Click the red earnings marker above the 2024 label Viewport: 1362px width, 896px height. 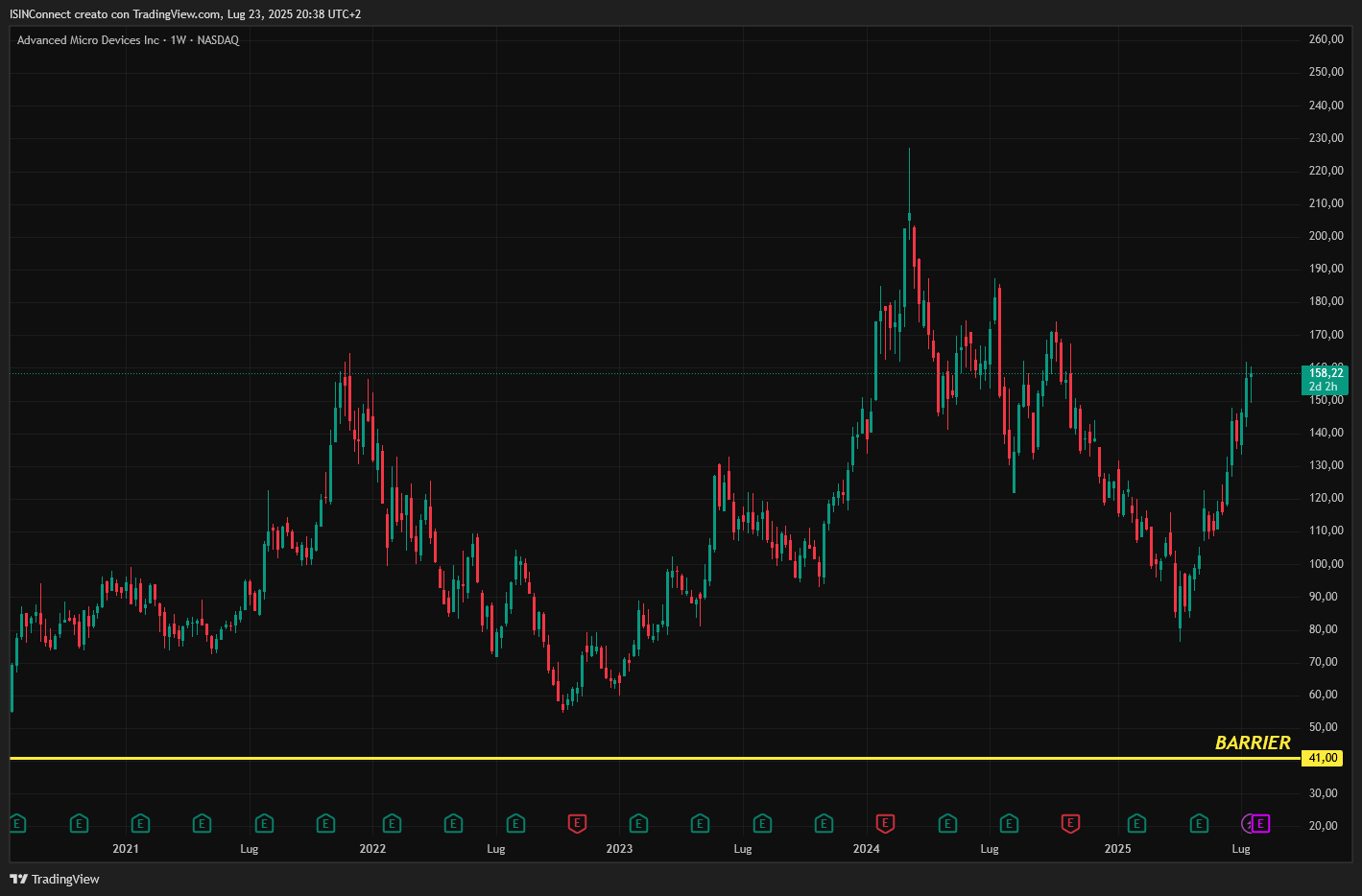pyautogui.click(x=885, y=823)
